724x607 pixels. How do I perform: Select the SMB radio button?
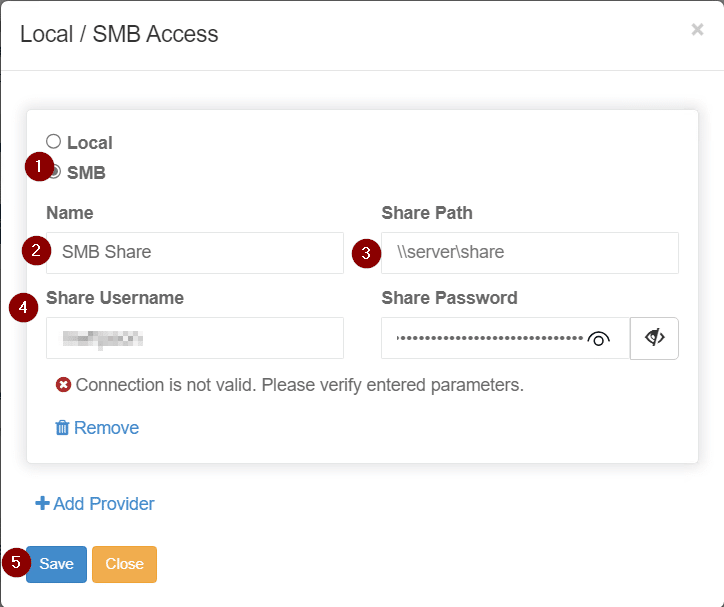click(56, 172)
